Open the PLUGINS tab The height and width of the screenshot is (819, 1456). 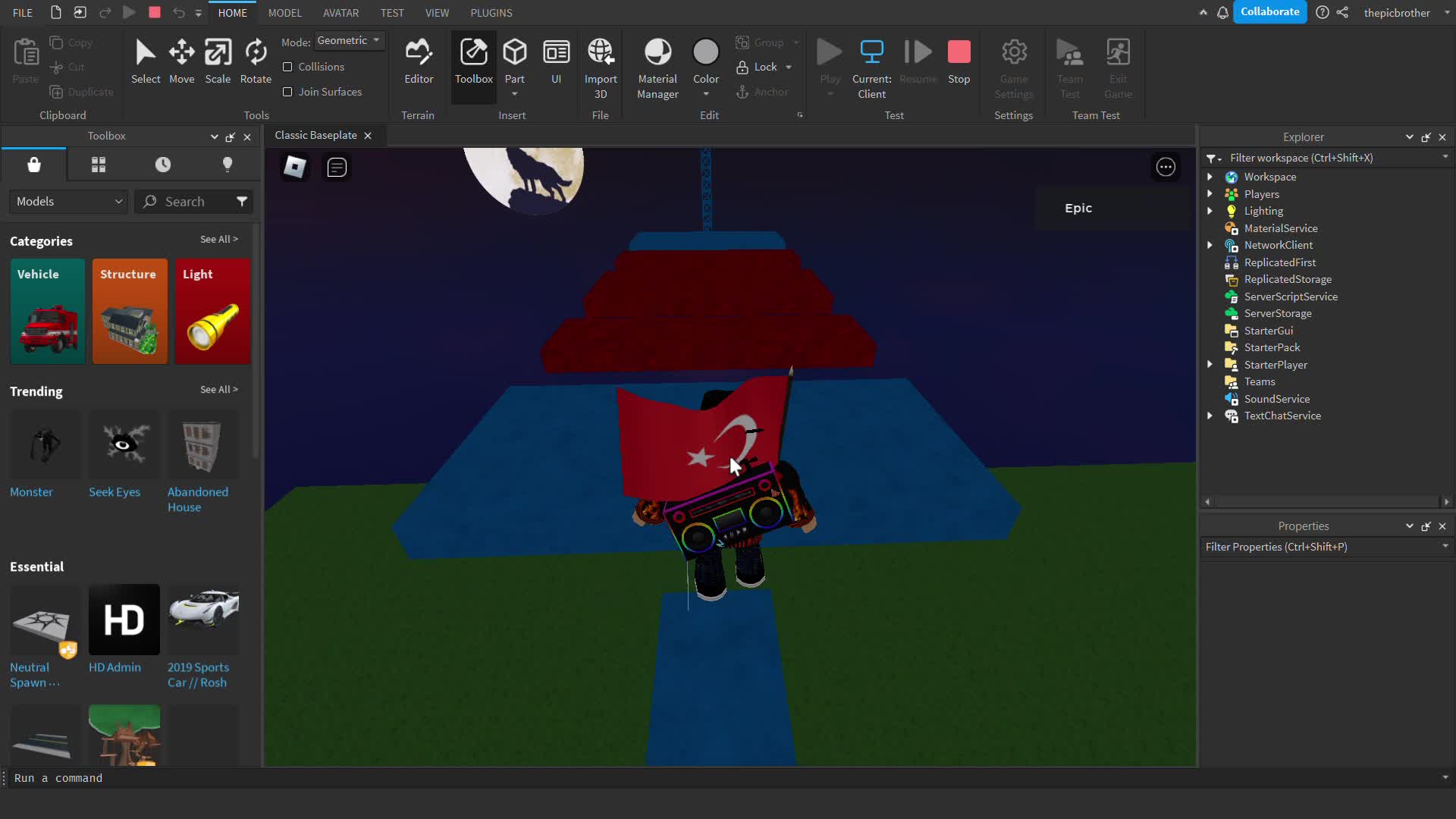[491, 12]
